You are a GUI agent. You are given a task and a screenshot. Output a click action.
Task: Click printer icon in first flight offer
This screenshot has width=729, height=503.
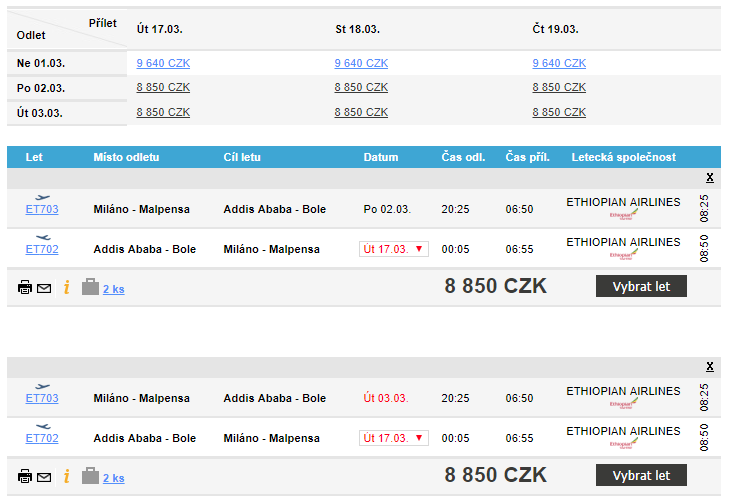25,288
